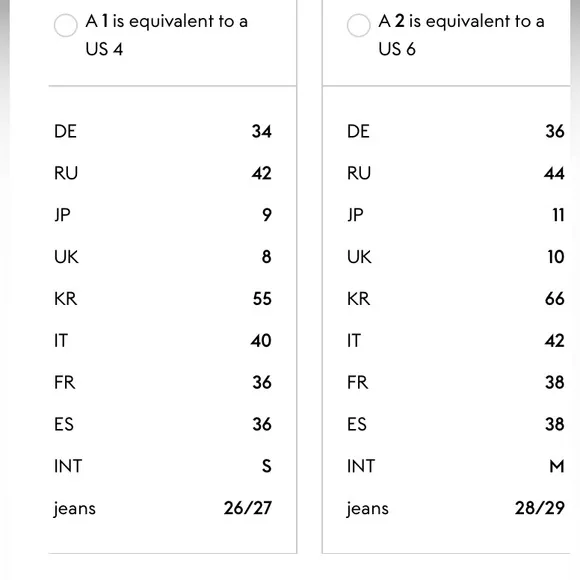Screen dimensions: 580x580
Task: Click RU value 44 in the size 2 card
Action: click(554, 173)
